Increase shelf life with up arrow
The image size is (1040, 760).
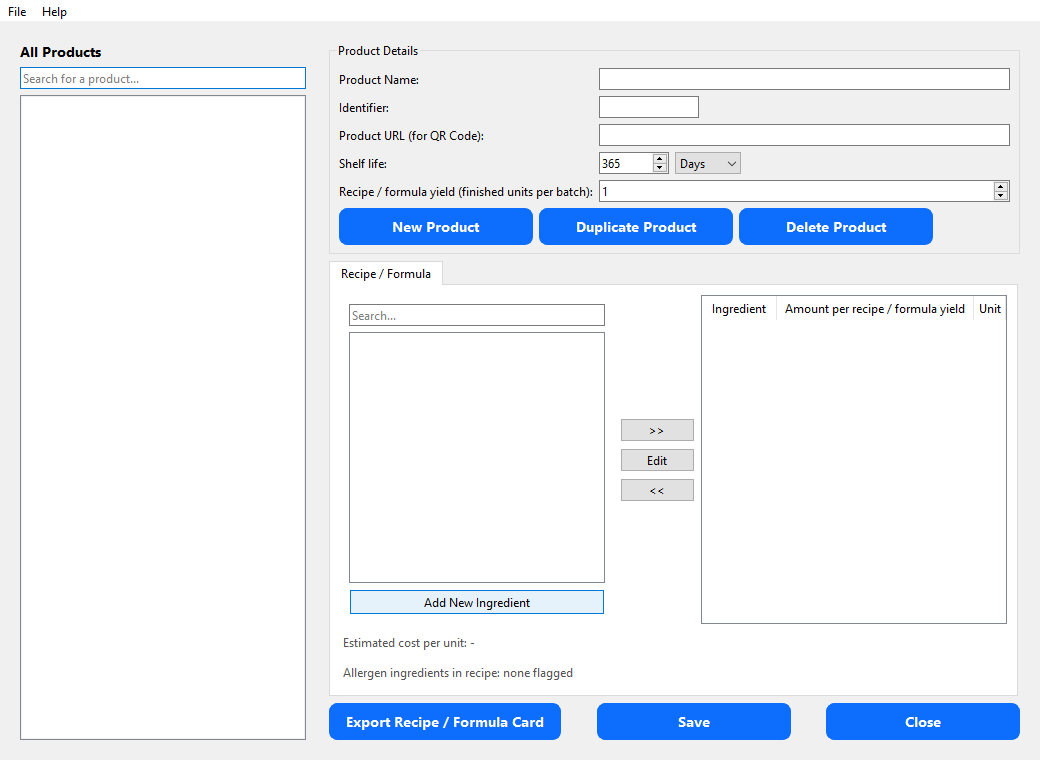tap(659, 158)
